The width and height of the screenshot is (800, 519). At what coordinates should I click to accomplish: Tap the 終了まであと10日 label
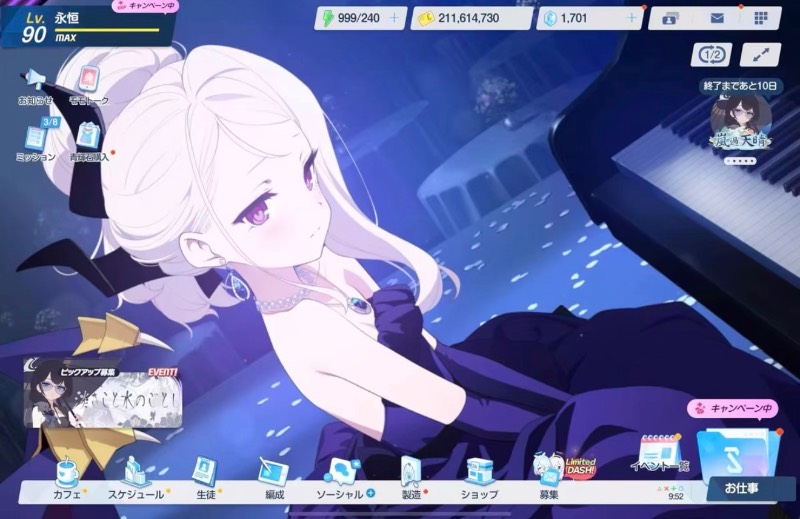(740, 86)
